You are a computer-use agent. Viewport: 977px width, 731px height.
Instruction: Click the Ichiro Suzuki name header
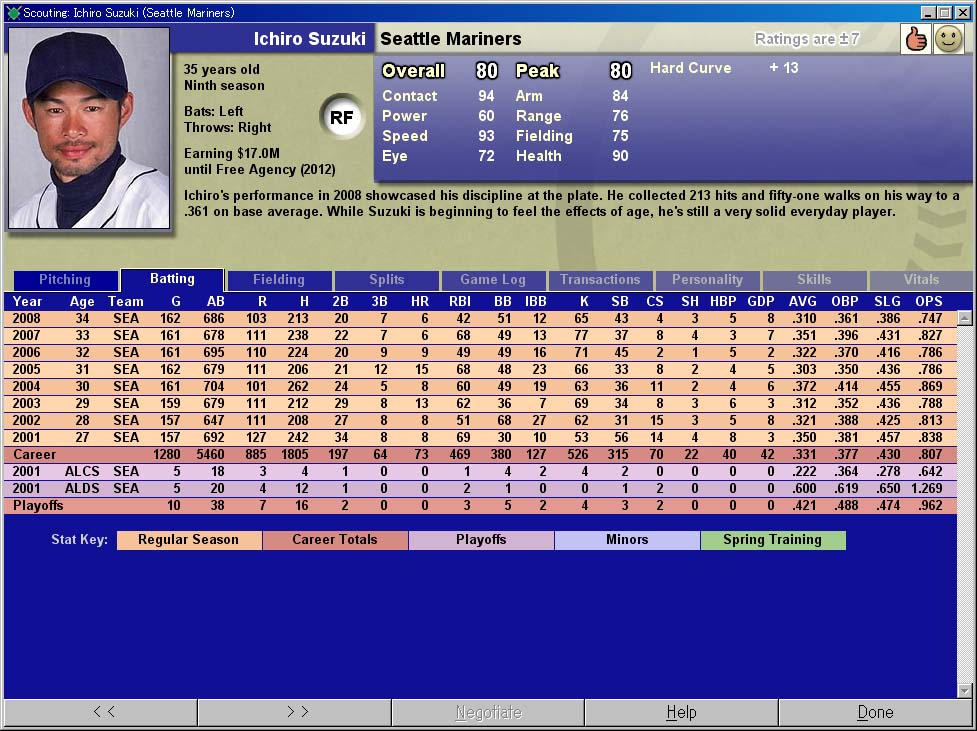(309, 39)
